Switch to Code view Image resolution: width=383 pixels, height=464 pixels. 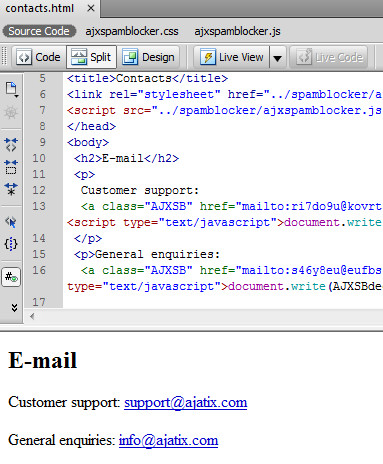click(x=39, y=57)
